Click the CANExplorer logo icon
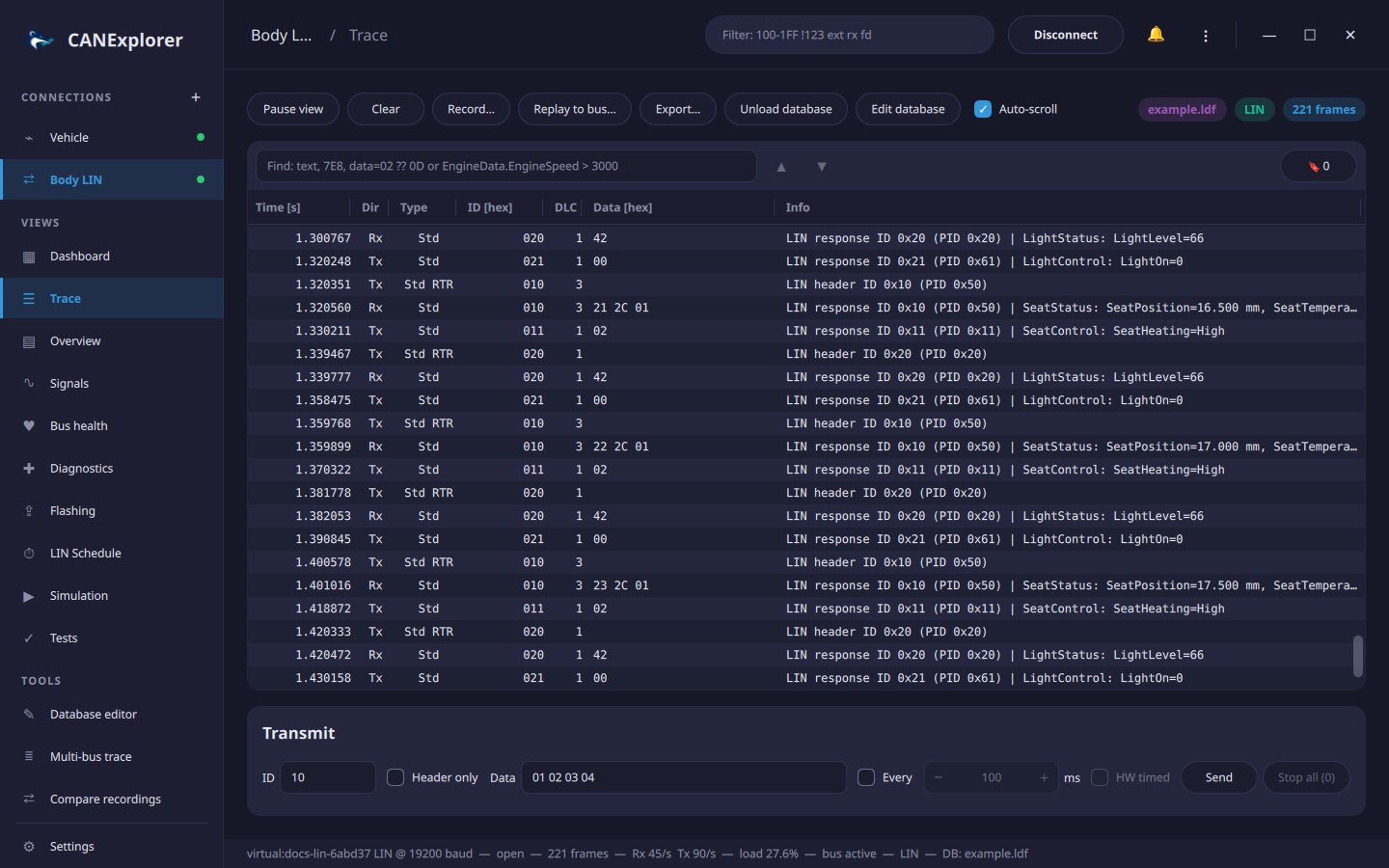 (40, 40)
